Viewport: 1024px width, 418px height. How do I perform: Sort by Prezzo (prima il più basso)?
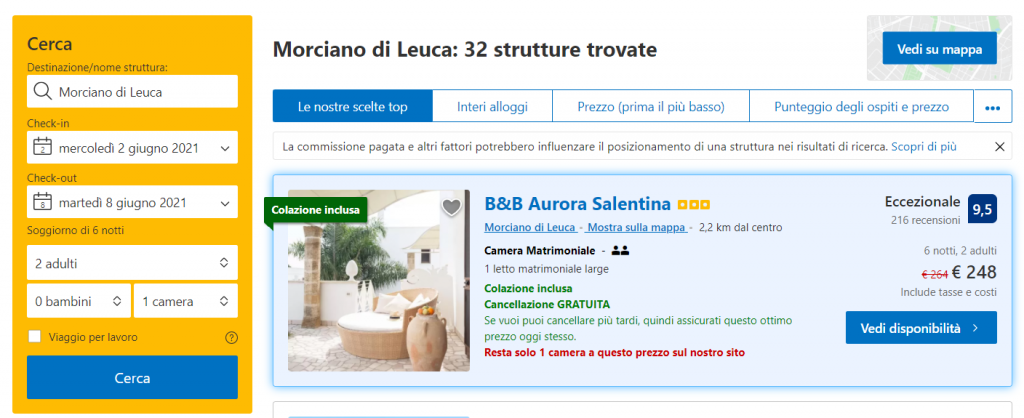[651, 106]
